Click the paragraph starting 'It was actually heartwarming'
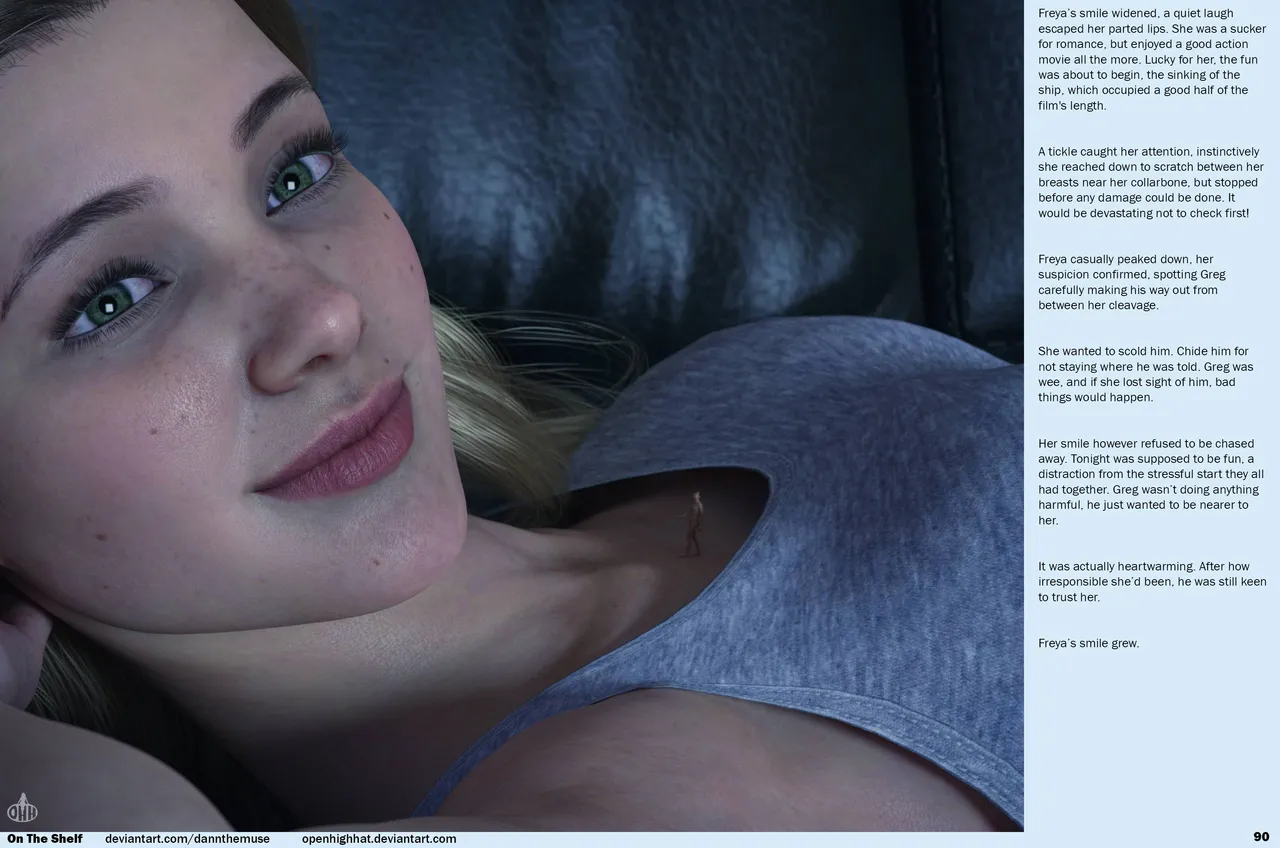The height and width of the screenshot is (848, 1280). [x=1152, y=581]
